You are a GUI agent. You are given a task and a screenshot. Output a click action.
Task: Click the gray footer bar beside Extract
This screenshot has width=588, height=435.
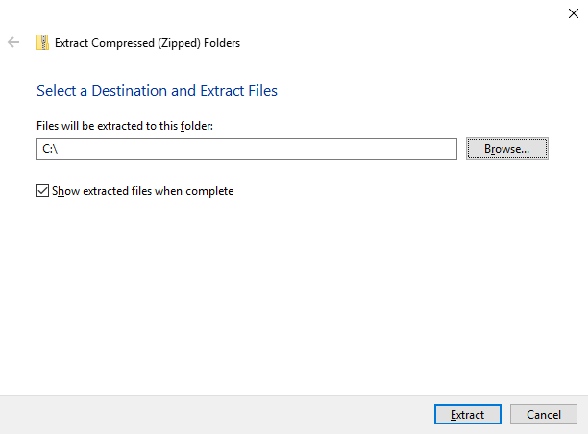coord(217,414)
